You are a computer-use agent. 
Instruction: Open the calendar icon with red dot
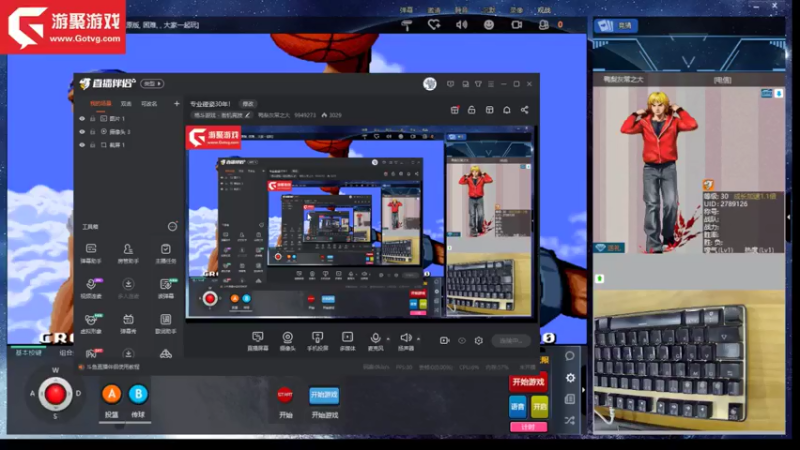[455, 110]
